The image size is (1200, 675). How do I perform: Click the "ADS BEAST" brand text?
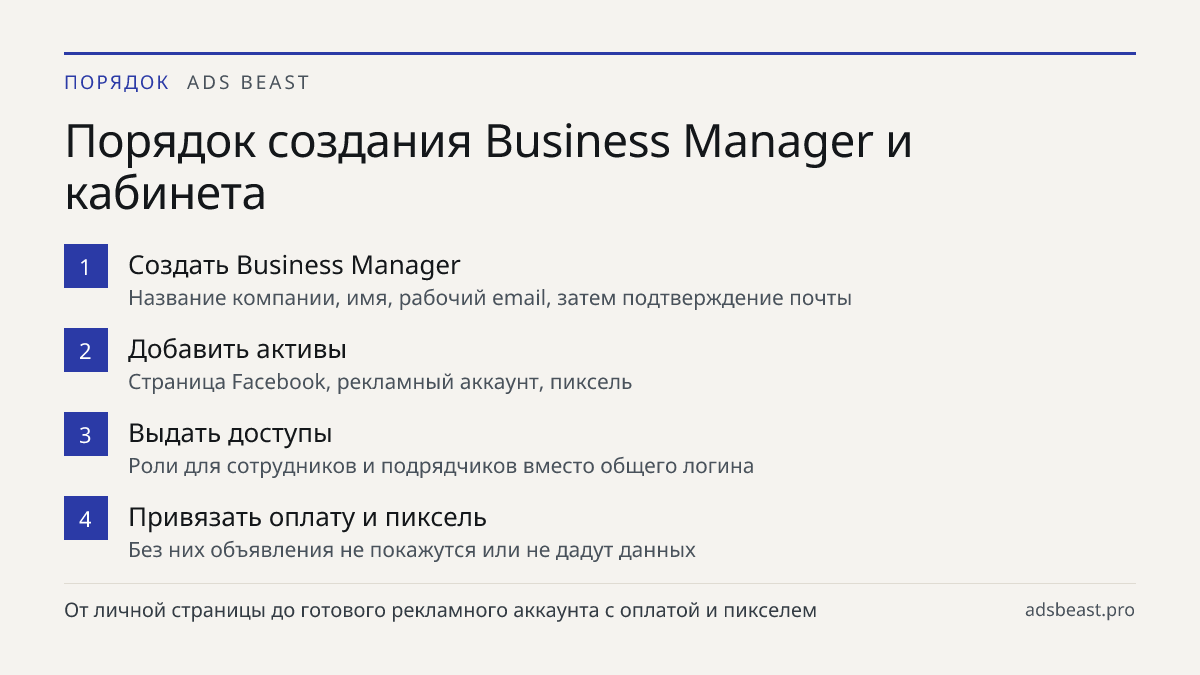(249, 83)
